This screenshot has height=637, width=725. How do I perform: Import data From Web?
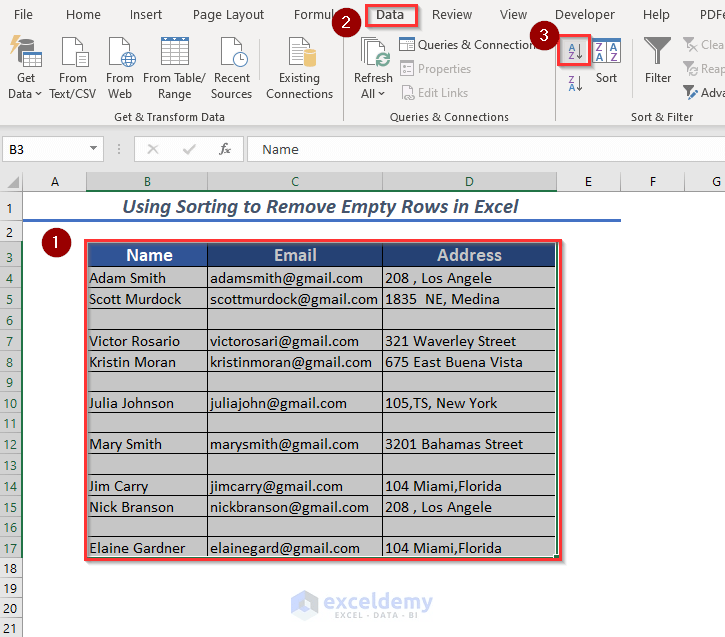point(120,67)
